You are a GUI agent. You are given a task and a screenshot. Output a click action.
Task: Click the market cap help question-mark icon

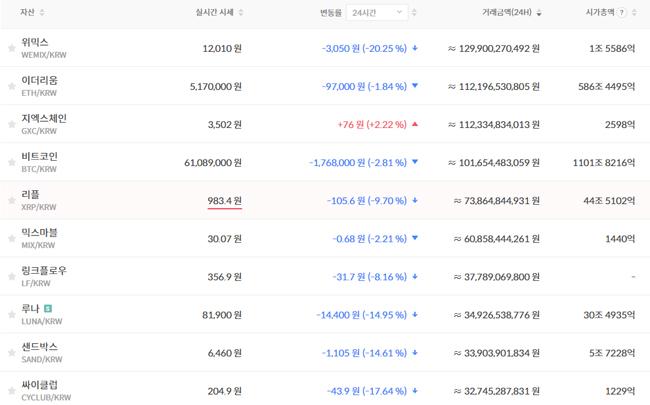coord(624,12)
